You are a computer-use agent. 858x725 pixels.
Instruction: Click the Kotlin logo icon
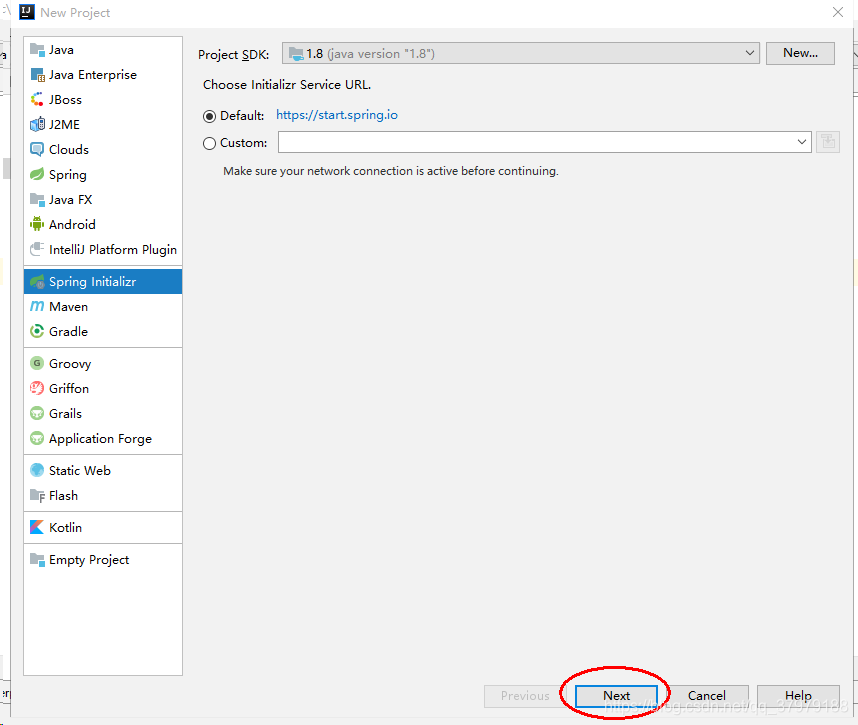[x=37, y=527]
